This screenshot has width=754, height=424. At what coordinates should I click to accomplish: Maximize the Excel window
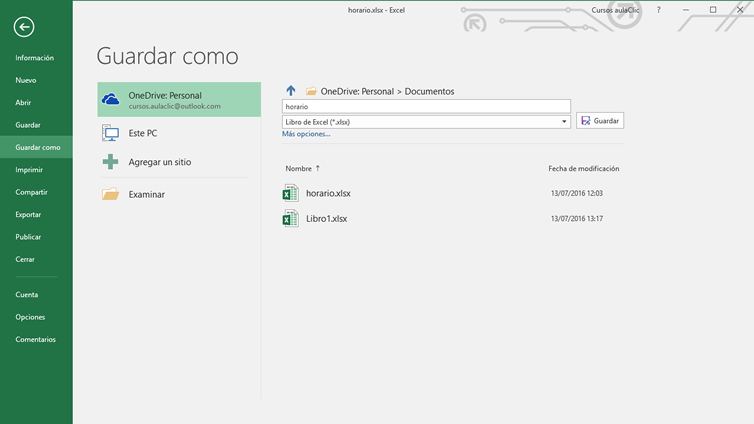click(713, 10)
